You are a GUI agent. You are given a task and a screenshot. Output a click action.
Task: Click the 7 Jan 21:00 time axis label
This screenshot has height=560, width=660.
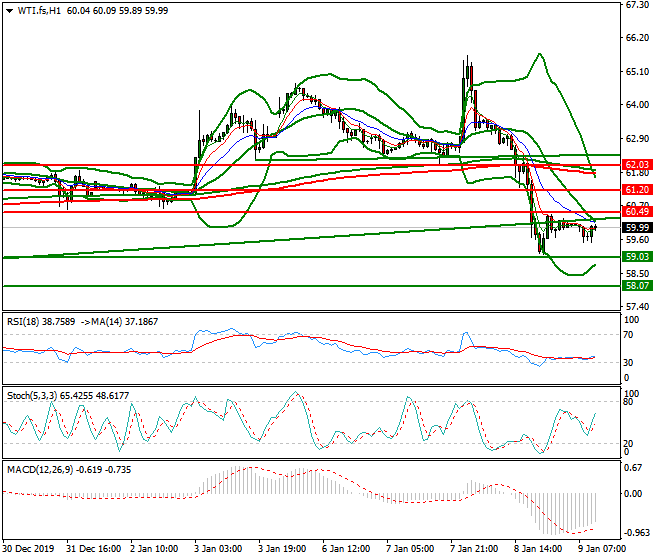(x=474, y=549)
